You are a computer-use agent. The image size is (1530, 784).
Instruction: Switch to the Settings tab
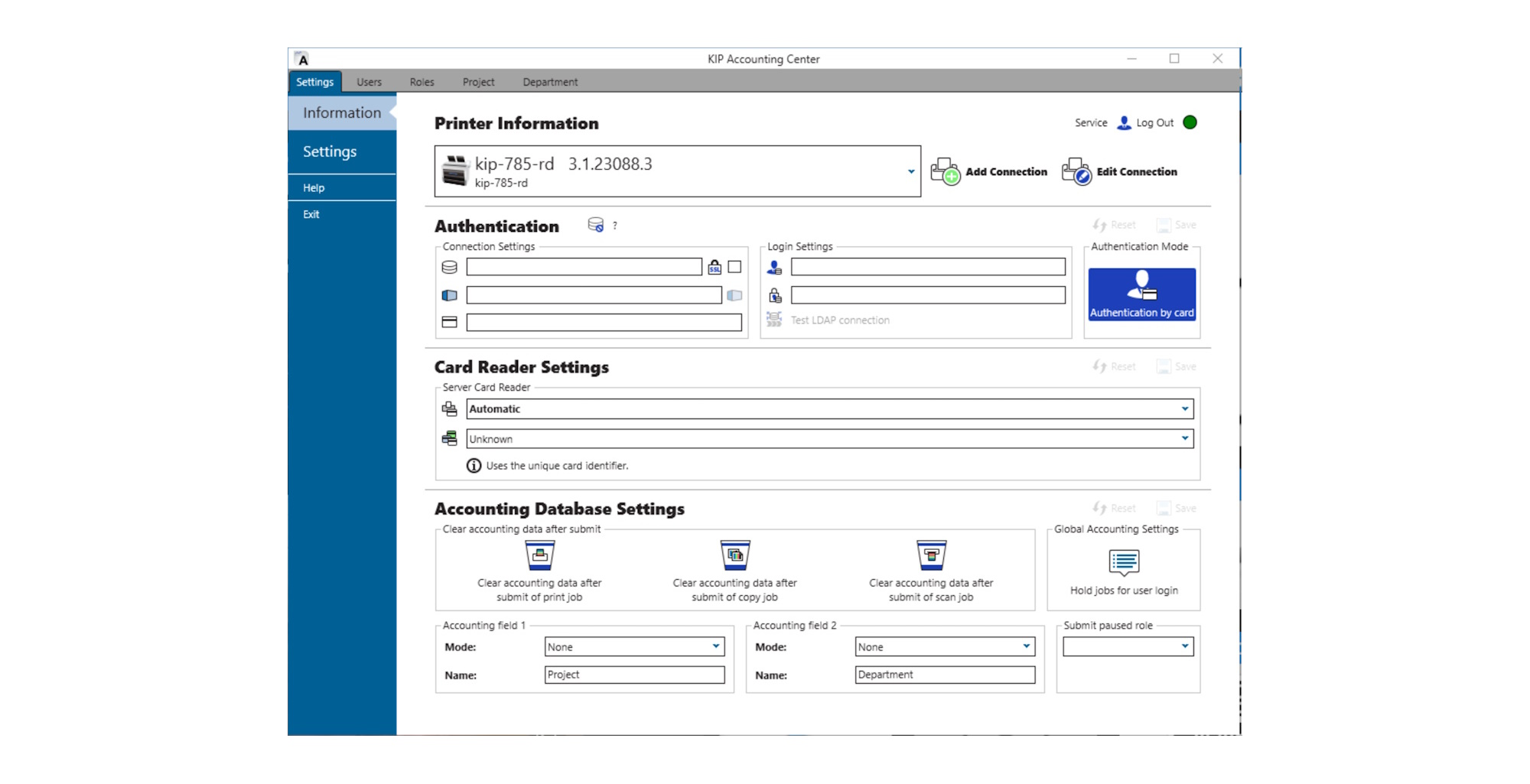[x=315, y=82]
